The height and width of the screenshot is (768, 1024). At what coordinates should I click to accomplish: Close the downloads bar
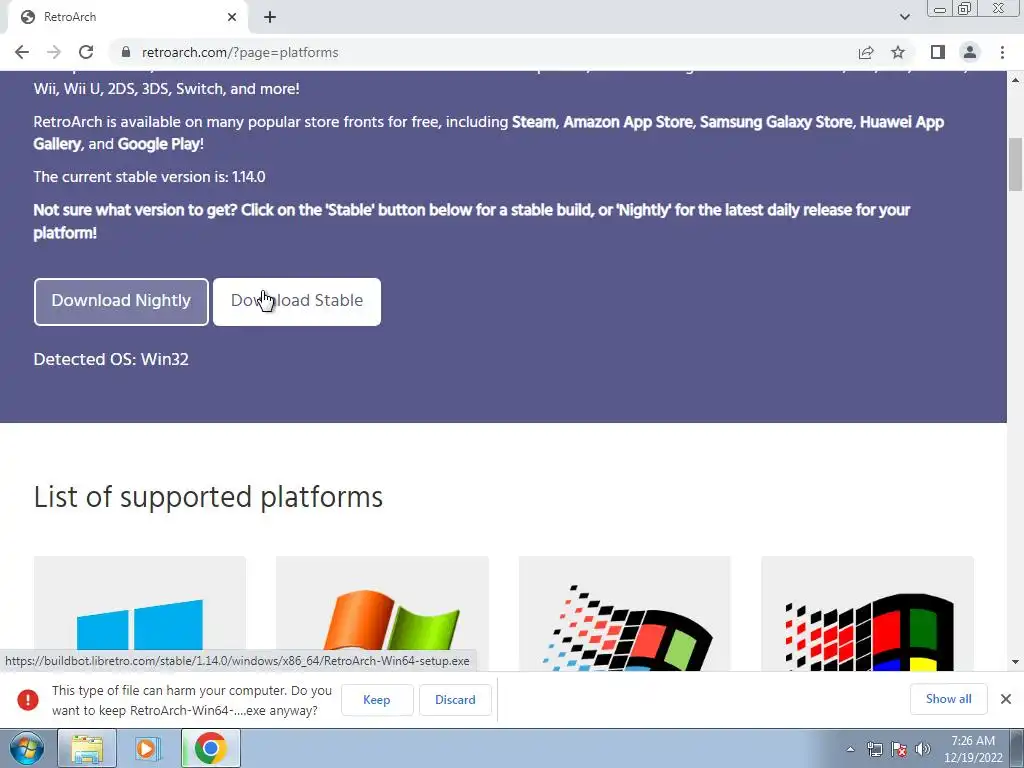tap(1006, 699)
